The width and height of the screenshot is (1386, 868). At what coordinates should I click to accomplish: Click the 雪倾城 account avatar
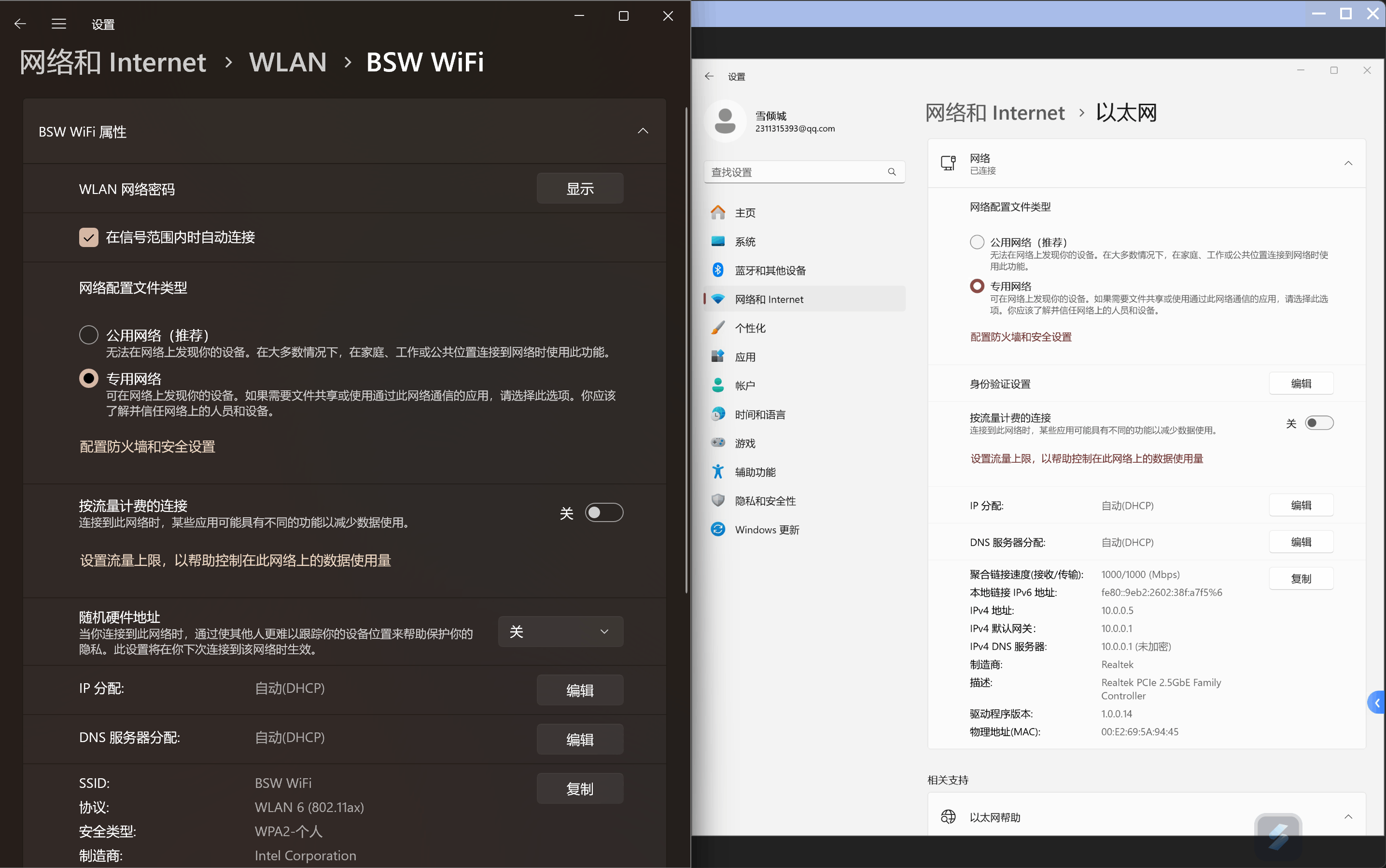coord(725,121)
